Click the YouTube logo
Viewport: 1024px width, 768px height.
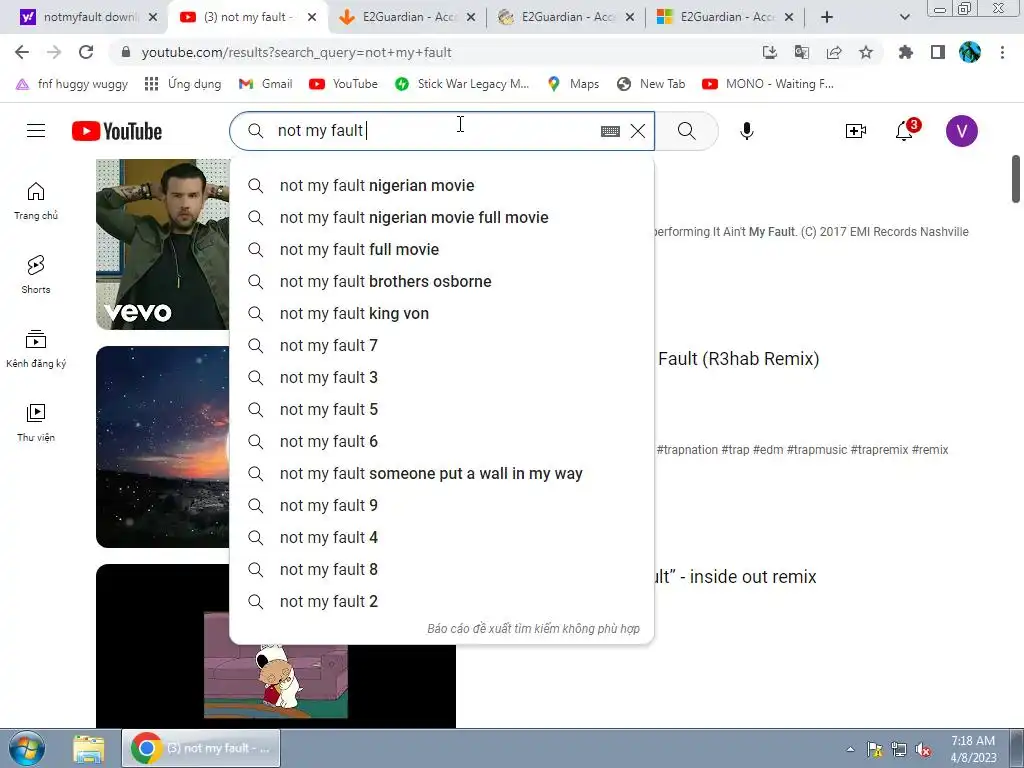point(117,131)
